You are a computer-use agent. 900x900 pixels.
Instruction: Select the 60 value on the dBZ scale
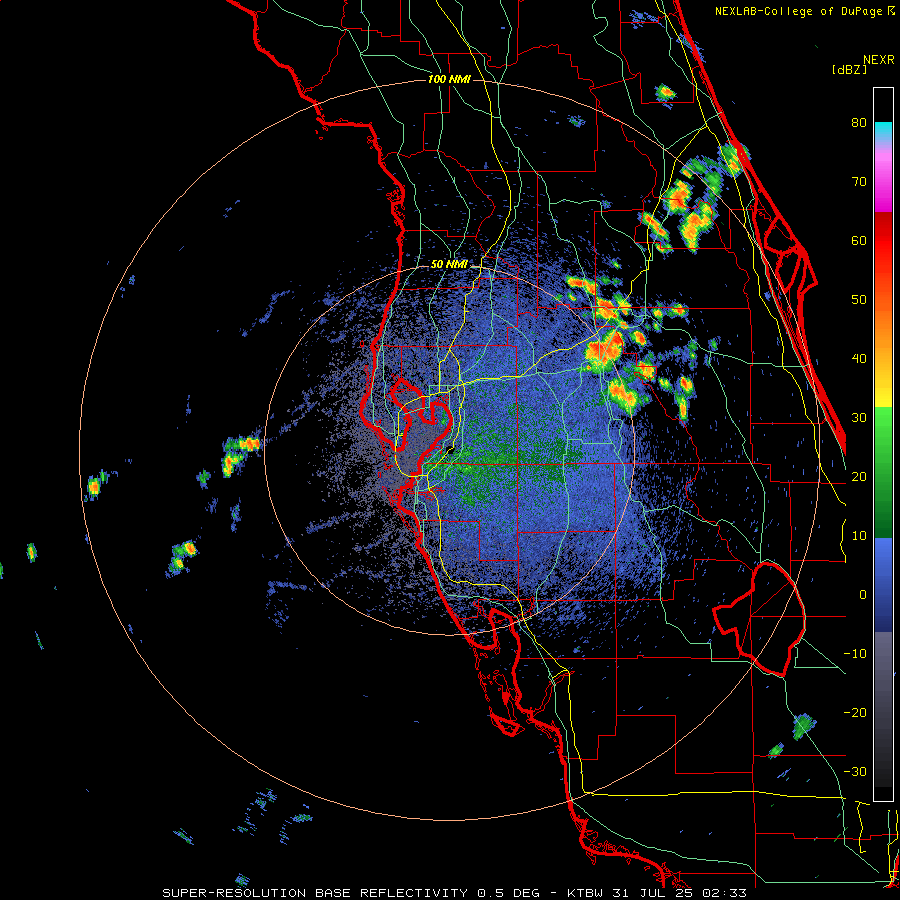[859, 240]
